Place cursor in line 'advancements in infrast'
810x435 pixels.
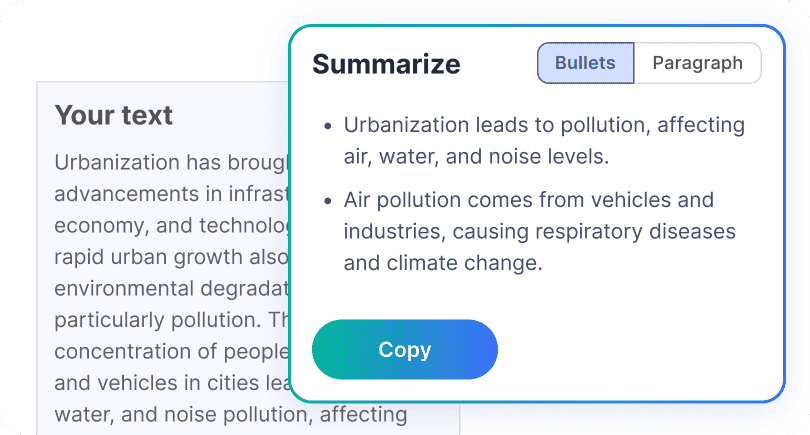click(172, 194)
